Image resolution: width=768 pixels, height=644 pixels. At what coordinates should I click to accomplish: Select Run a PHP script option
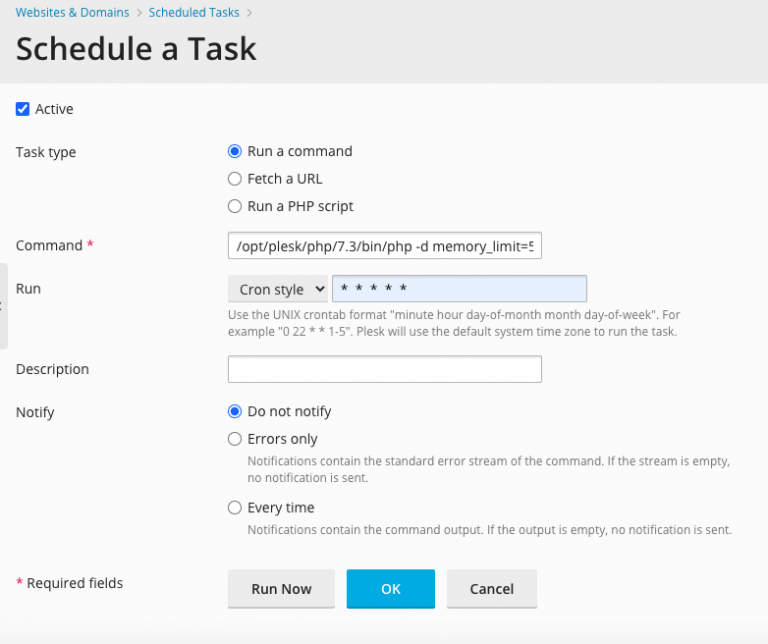pos(235,207)
